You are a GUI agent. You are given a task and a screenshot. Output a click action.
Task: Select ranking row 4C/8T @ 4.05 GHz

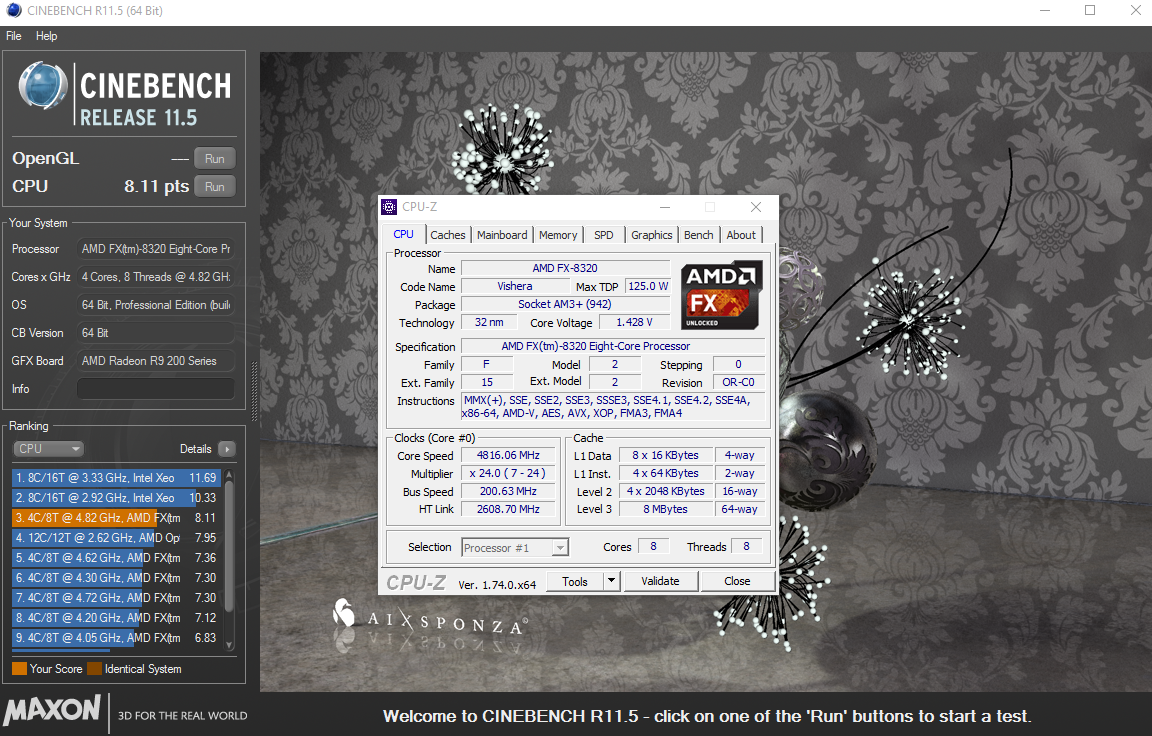click(x=116, y=638)
